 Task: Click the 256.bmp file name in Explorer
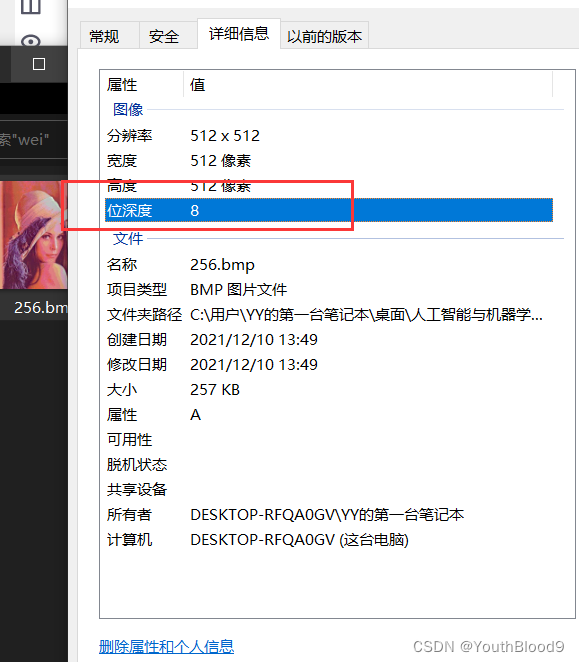click(x=41, y=307)
